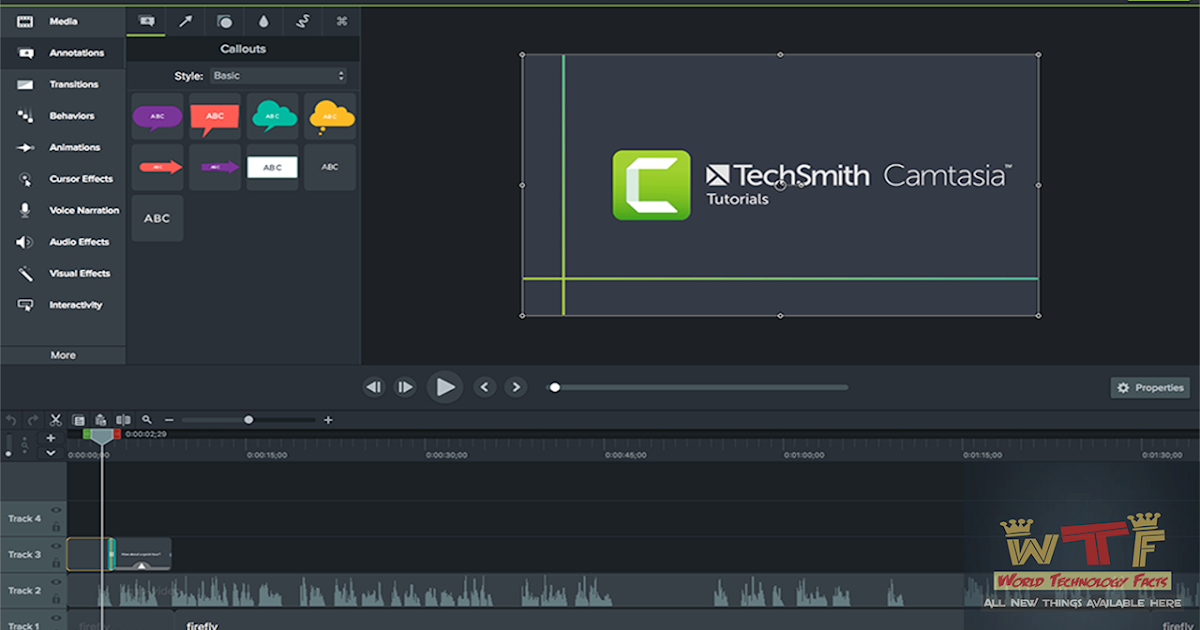Viewport: 1200px width, 630px height.
Task: Click the Split clip icon
Action: click(x=123, y=420)
